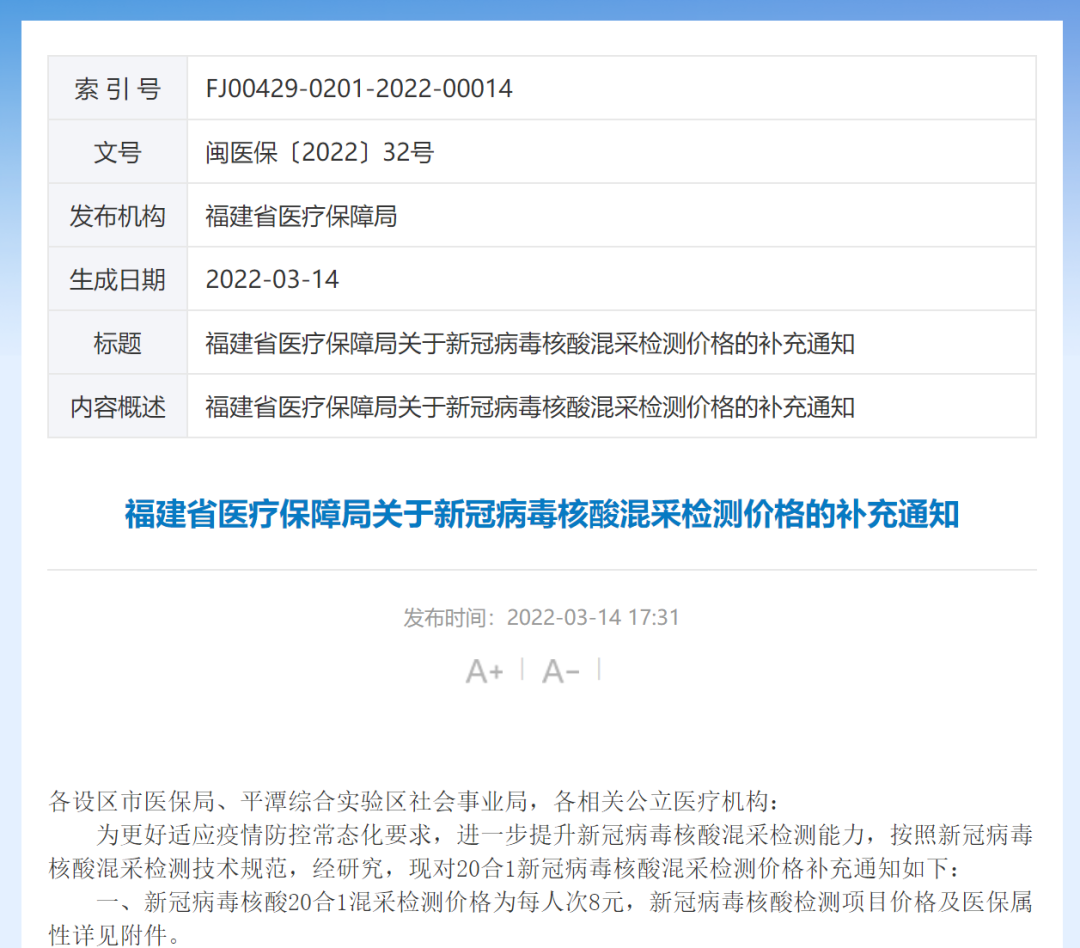
Task: Select the 文号 label cell
Action: pyautogui.click(x=118, y=153)
